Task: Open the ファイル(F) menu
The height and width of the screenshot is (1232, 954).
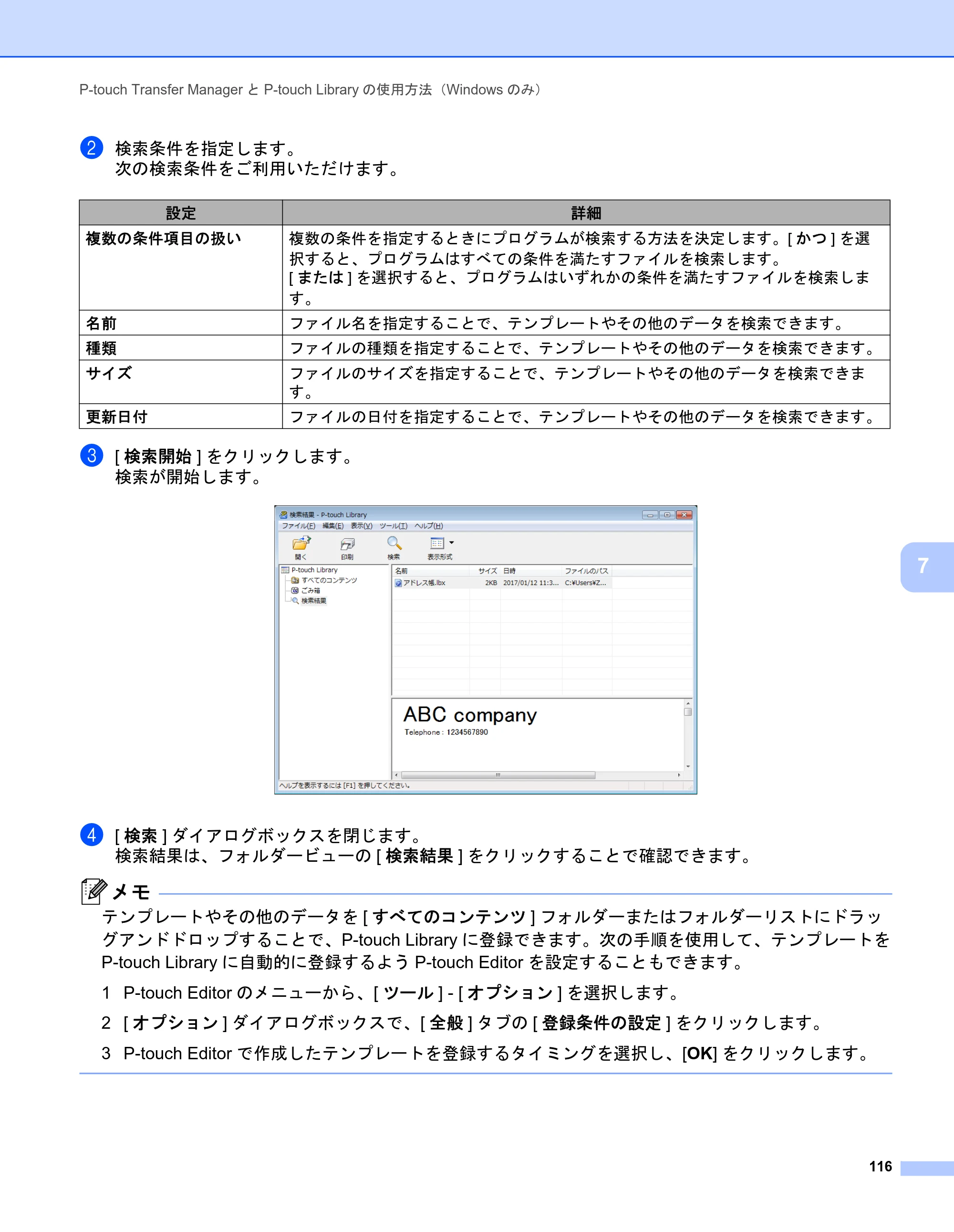Action: pyautogui.click(x=298, y=526)
